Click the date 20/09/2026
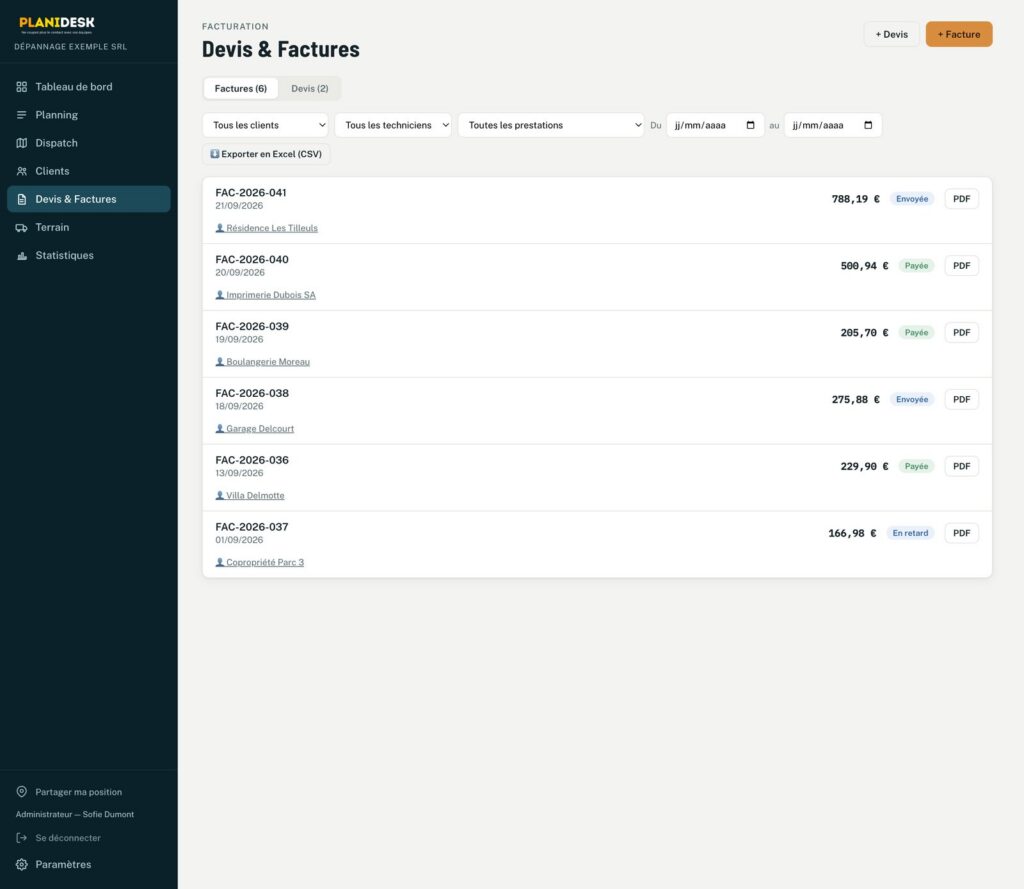This screenshot has width=1024, height=889. click(x=240, y=272)
